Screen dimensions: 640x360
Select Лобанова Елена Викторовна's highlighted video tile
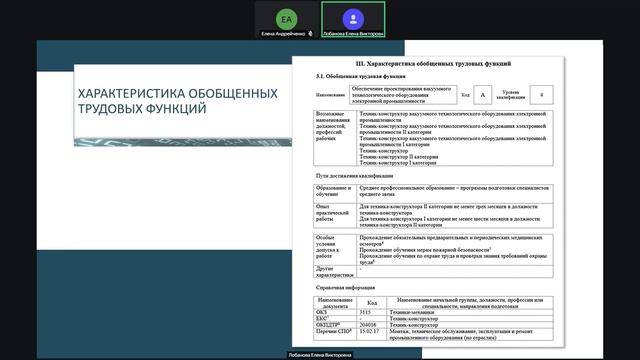coord(353,20)
